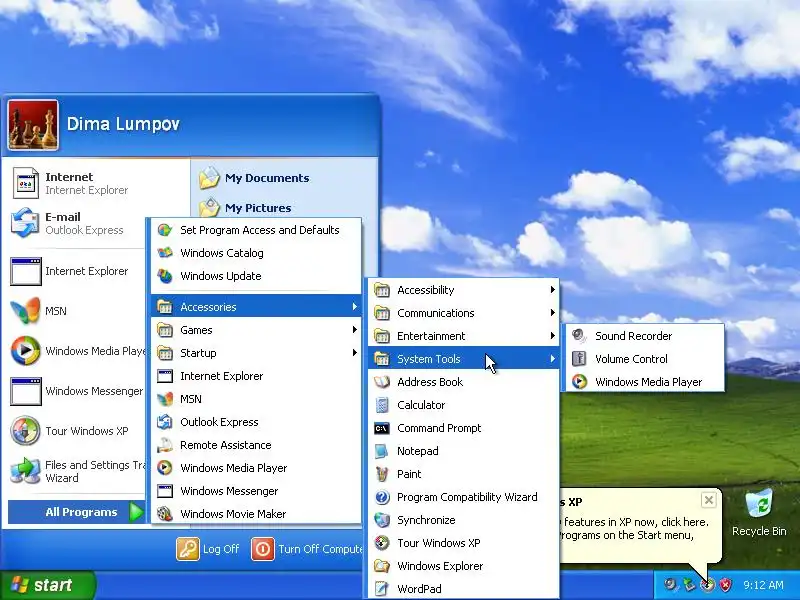This screenshot has height=600, width=800.
Task: Click the Log Off button
Action: (x=208, y=549)
